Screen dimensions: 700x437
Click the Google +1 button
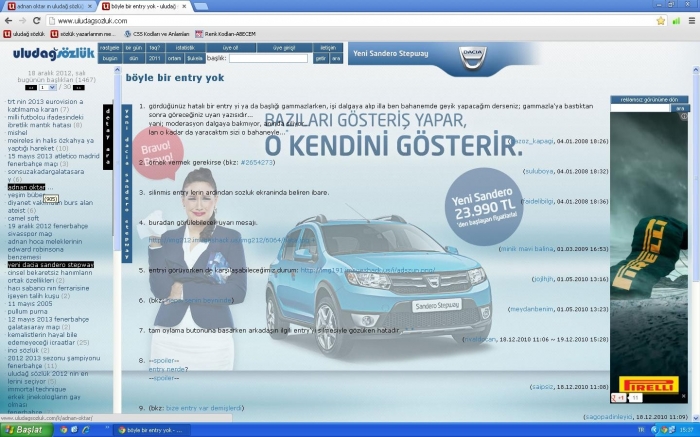coord(619,397)
